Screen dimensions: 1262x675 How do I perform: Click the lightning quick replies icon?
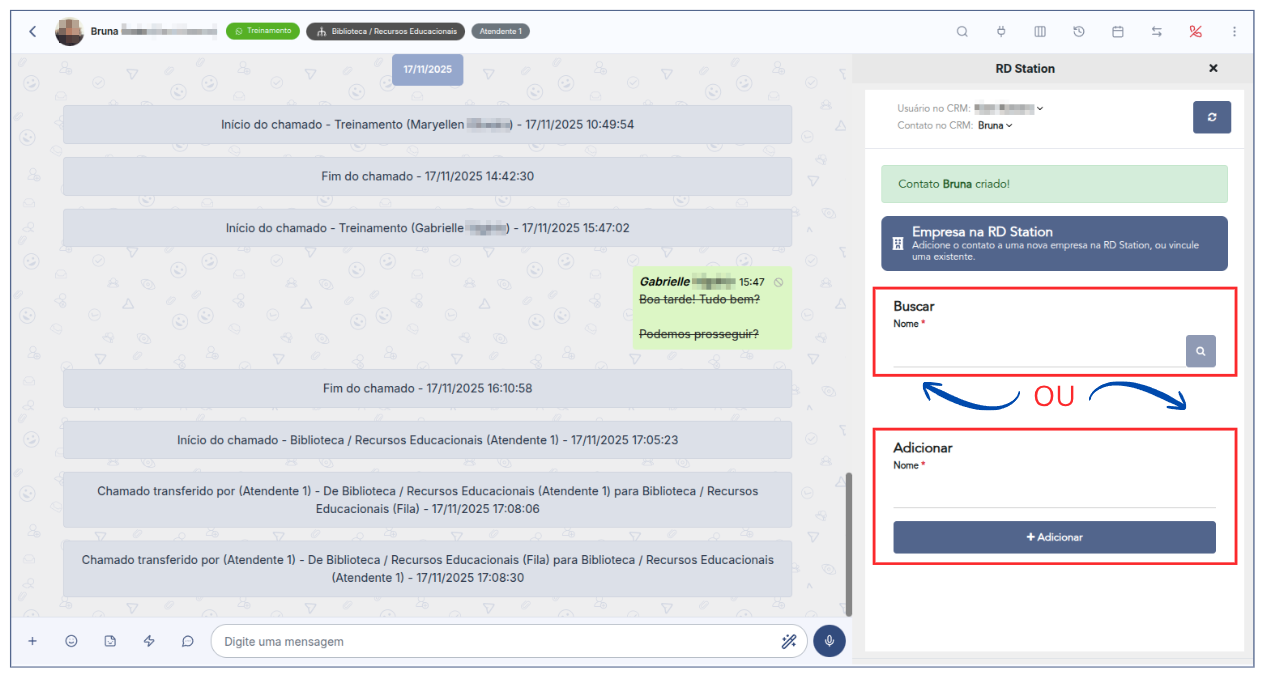click(x=149, y=641)
